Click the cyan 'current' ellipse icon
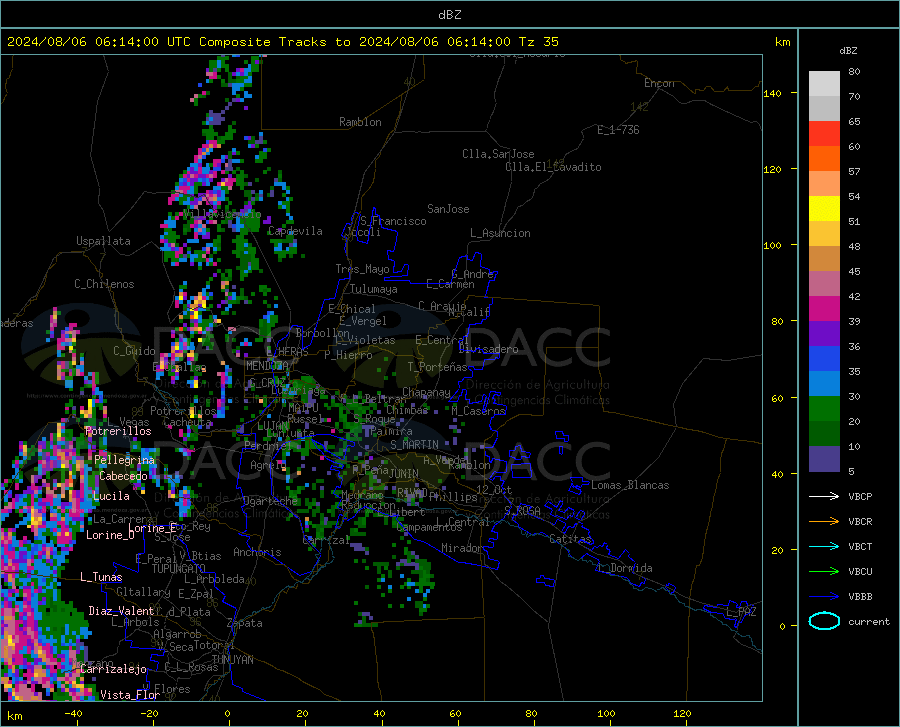Viewport: 900px width, 727px height. pyautogui.click(x=824, y=621)
